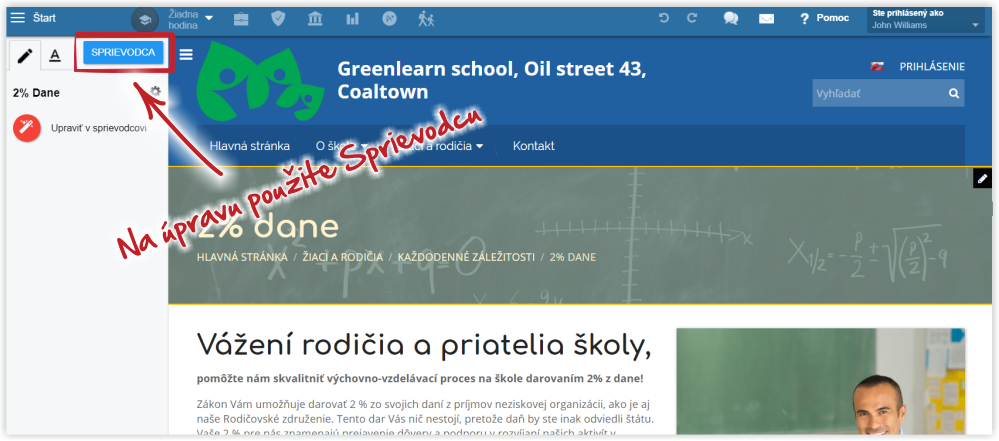Open the chat messages icon
This screenshot has height=441, width=999.
[x=731, y=19]
